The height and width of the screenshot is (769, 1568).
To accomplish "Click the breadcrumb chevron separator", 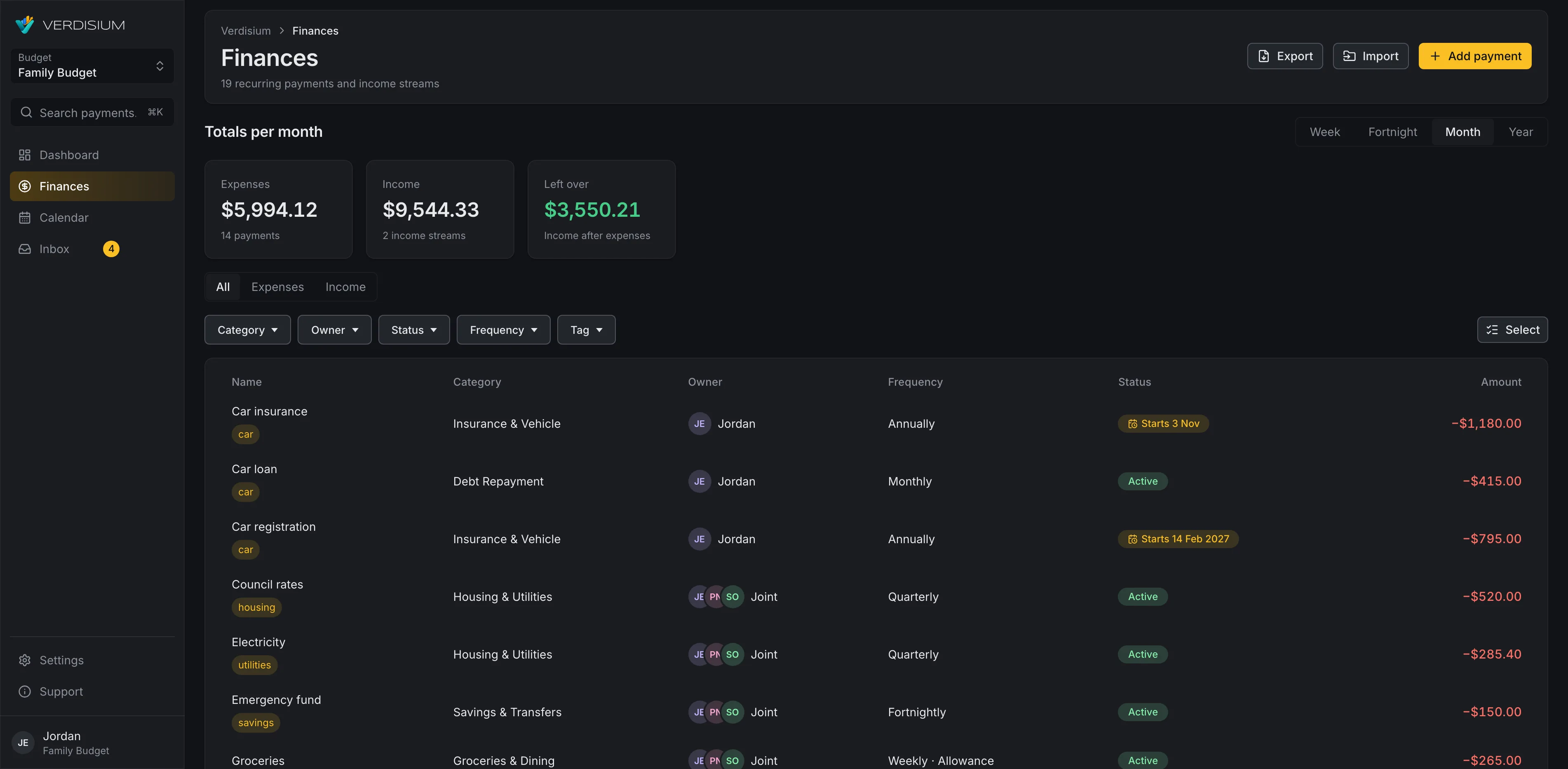I will click(x=282, y=30).
